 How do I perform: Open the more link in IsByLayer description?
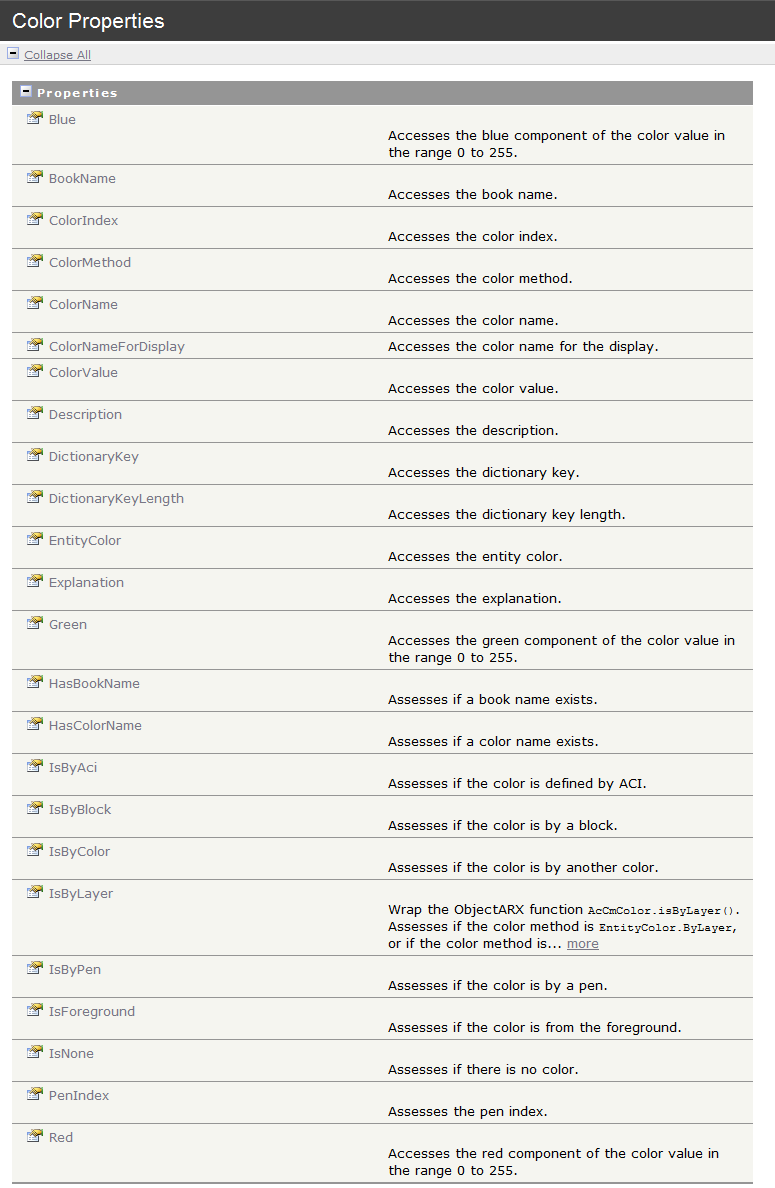click(x=582, y=944)
